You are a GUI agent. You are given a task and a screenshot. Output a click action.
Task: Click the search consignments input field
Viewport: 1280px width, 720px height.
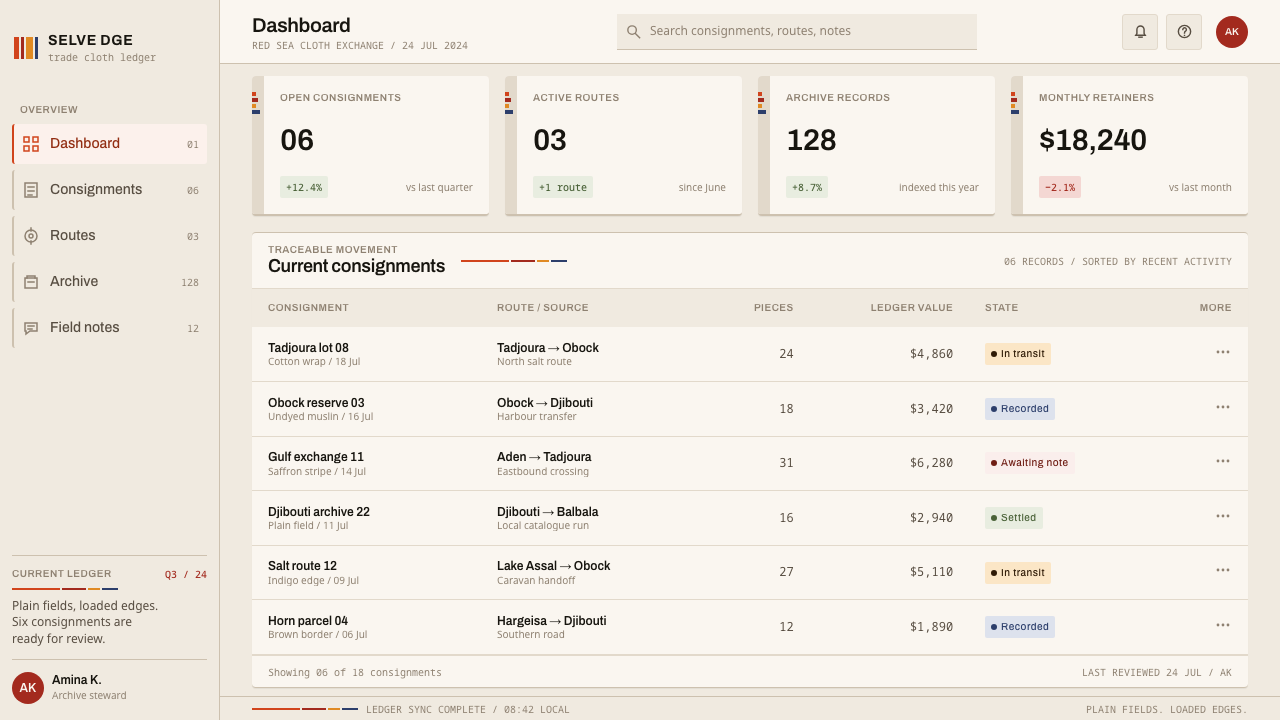pyautogui.click(x=797, y=32)
